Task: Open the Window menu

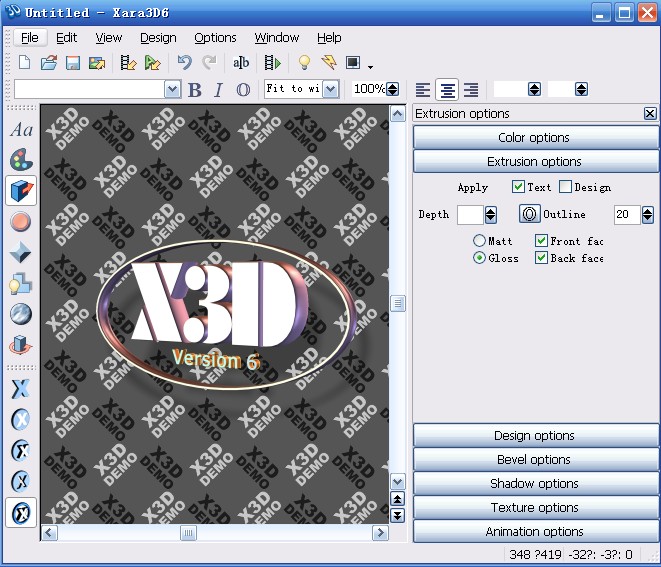Action: point(277,38)
